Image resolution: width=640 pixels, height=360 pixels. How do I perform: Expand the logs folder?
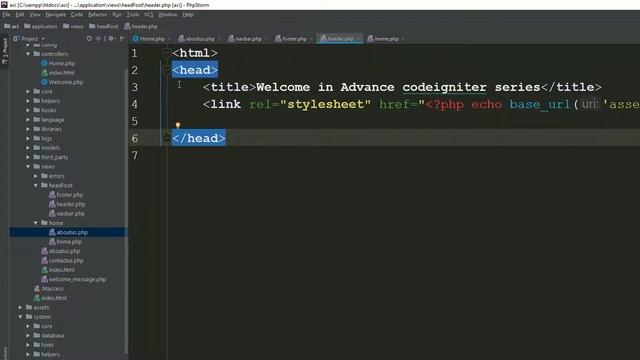click(x=28, y=138)
